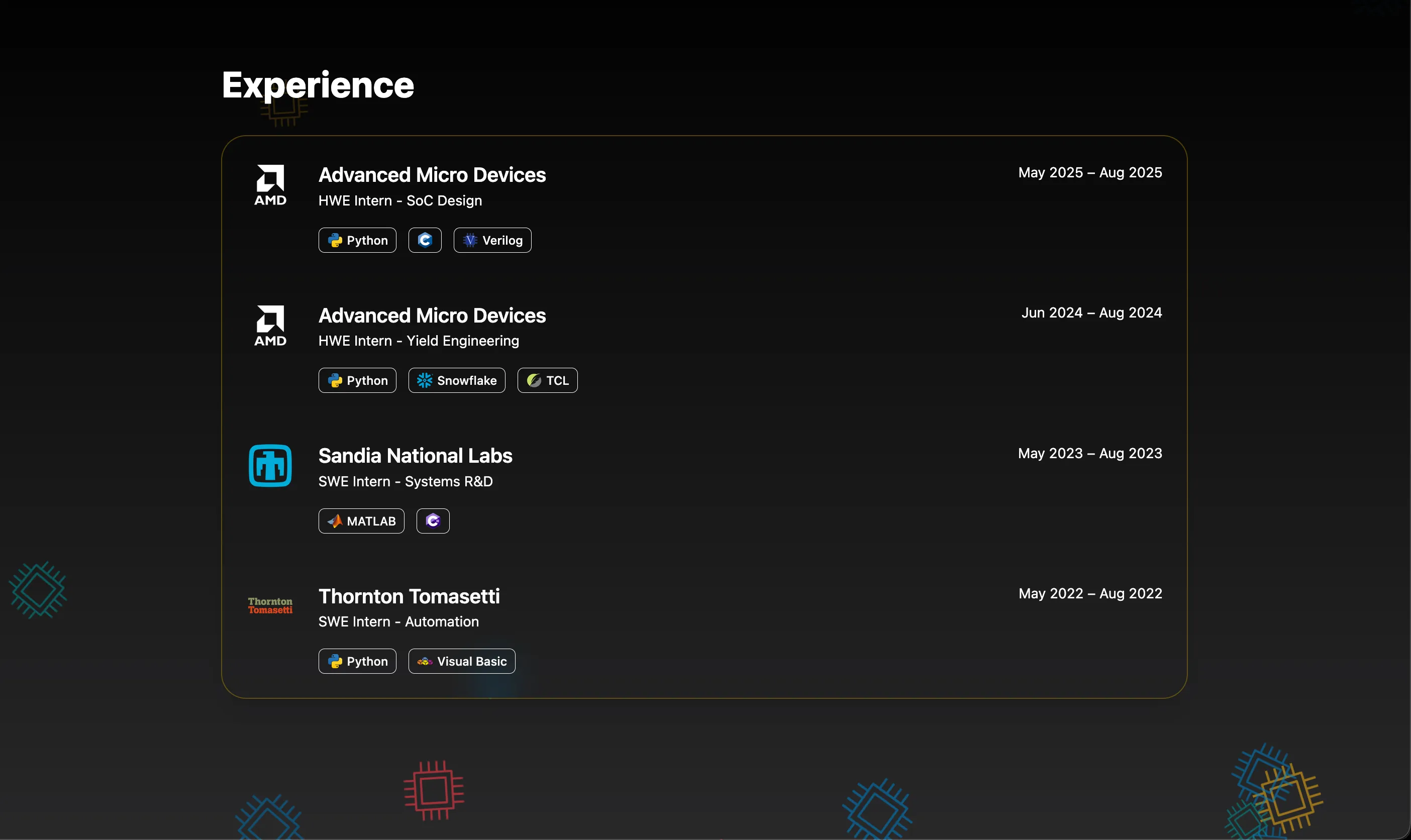The image size is (1411, 840).
Task: Click the Python badge under AMD SoC Design
Action: (357, 240)
